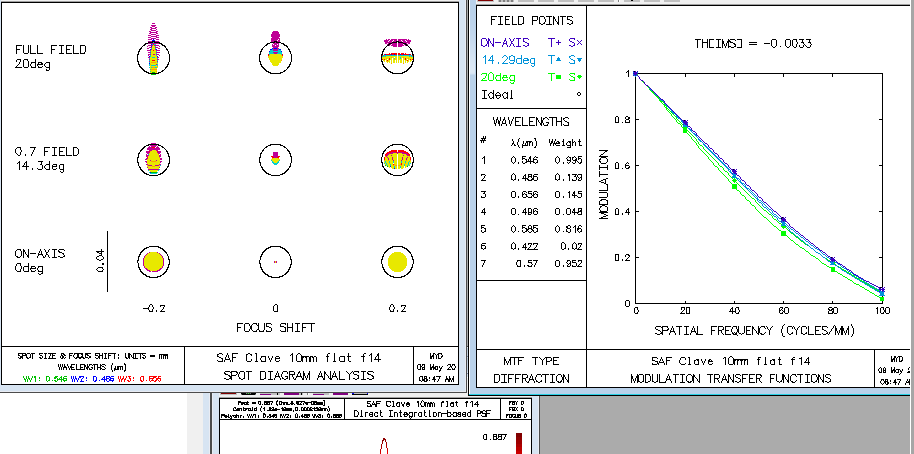Click the weight value 0.816

click(568, 229)
